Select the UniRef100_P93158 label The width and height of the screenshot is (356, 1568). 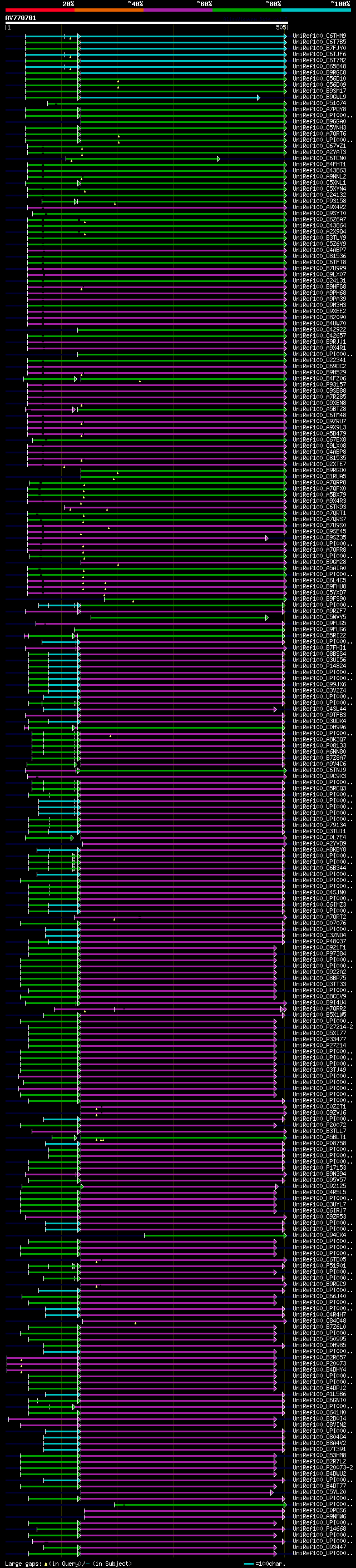point(319,201)
